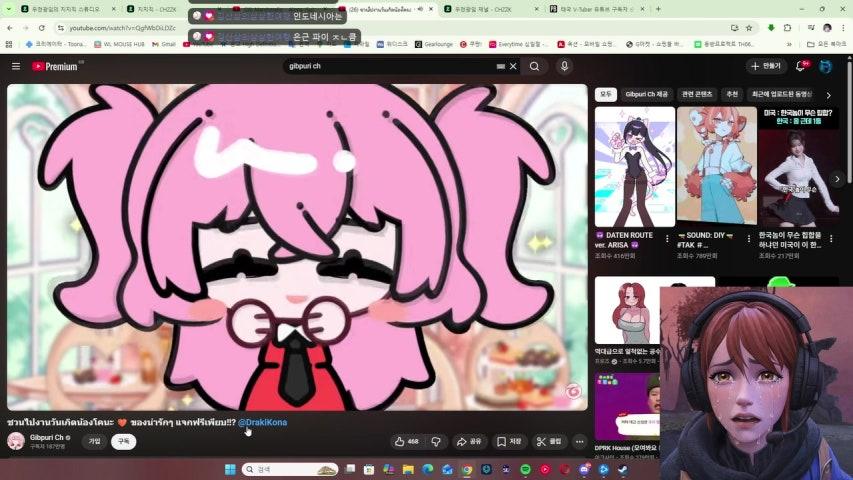Screen dimensions: 853x480
Task: Open SOUND: DIY #TAK short thumbnail
Action: (x=716, y=166)
